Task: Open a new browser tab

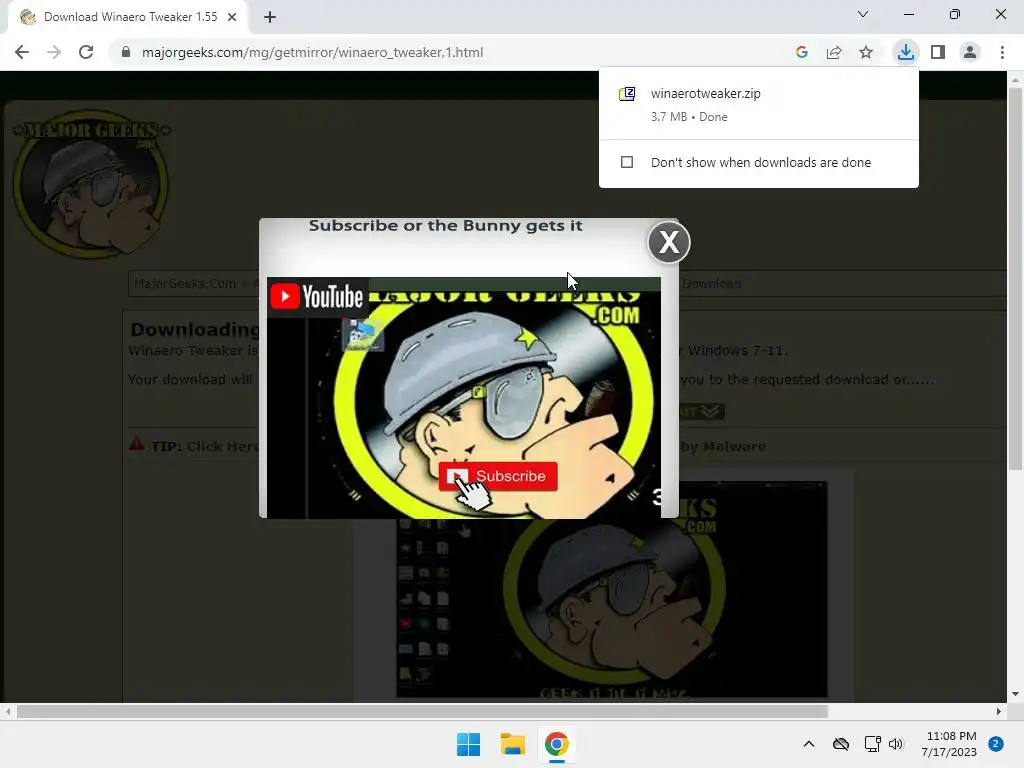Action: point(270,18)
